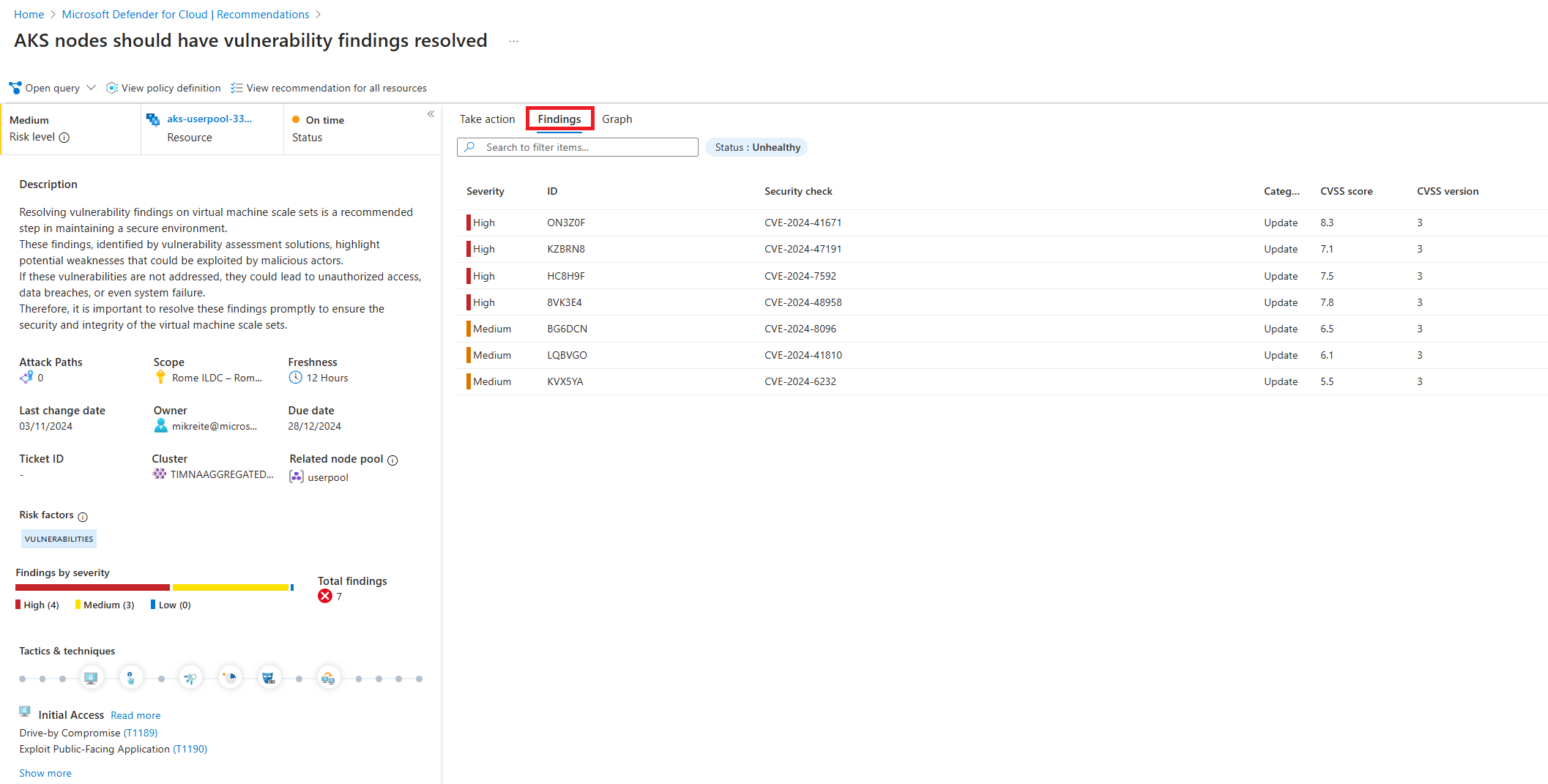Click the Rome ILDC scope value
1548x784 pixels.
click(217, 378)
